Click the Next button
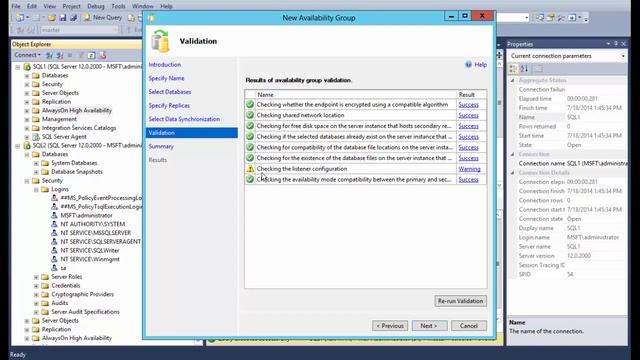Image resolution: width=640 pixels, height=360 pixels. pos(429,326)
